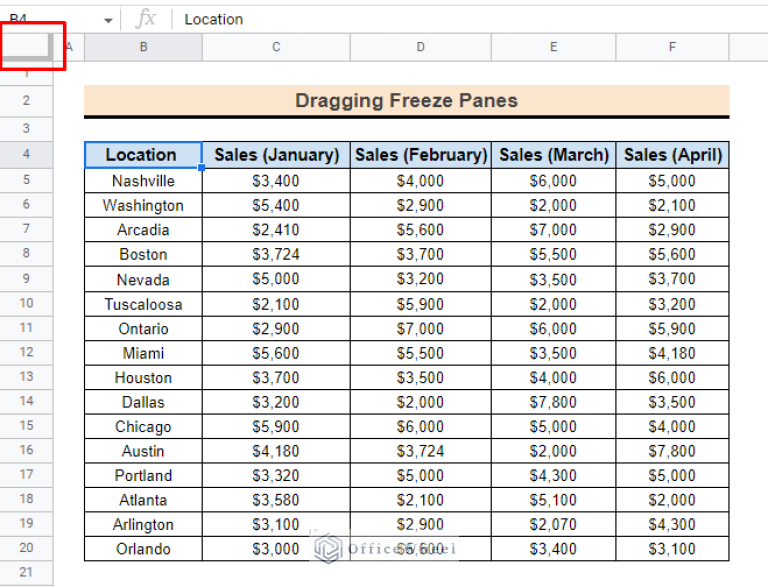Click Arcadia's January value $2,410
The image size is (768, 587).
click(276, 230)
